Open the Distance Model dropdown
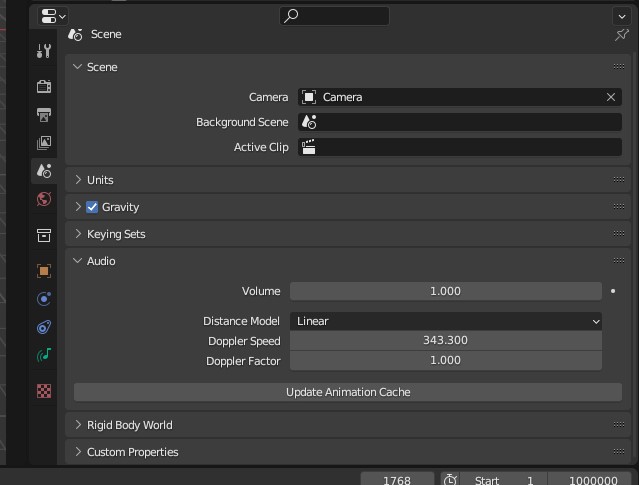 click(x=446, y=321)
